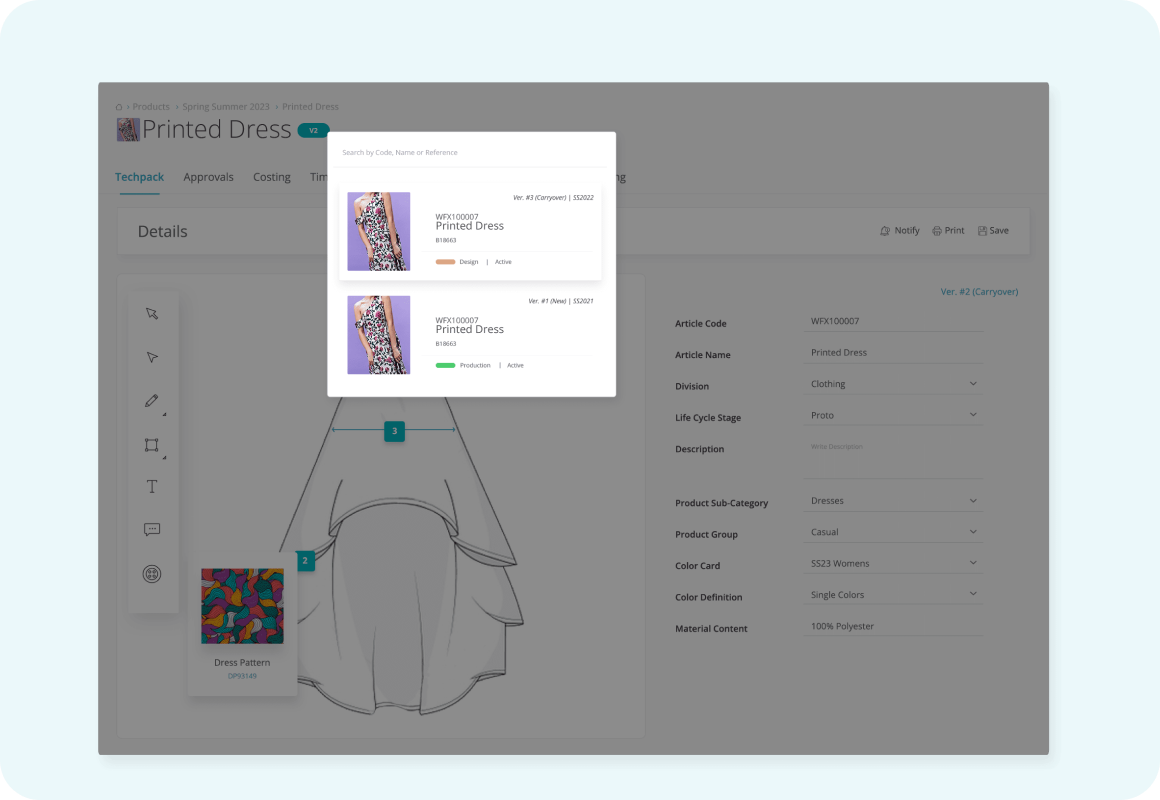Screen dimensions: 1160x800
Task: Expand the Division dropdown
Action: coord(973,384)
